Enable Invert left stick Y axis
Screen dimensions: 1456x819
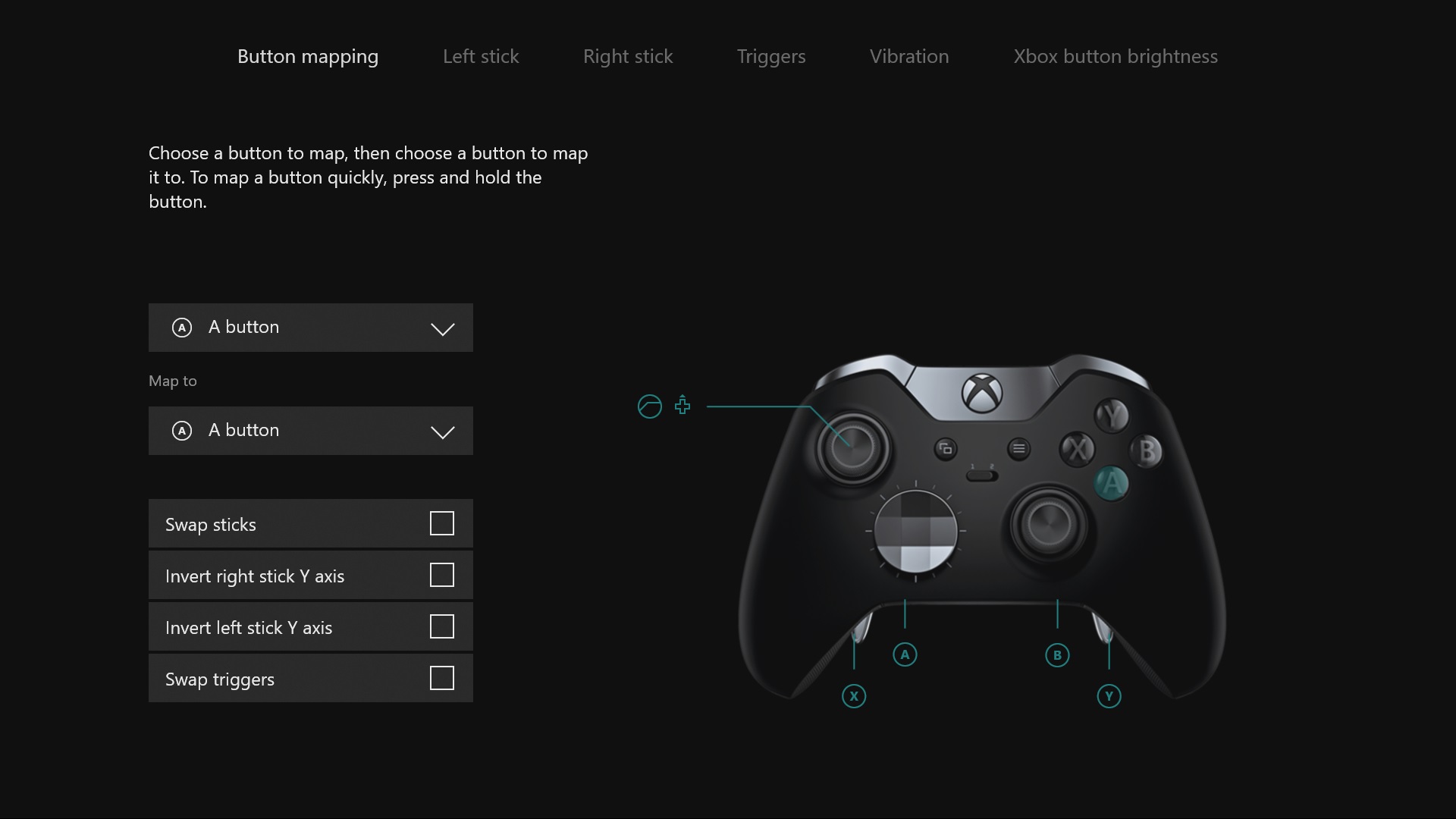[x=441, y=626]
